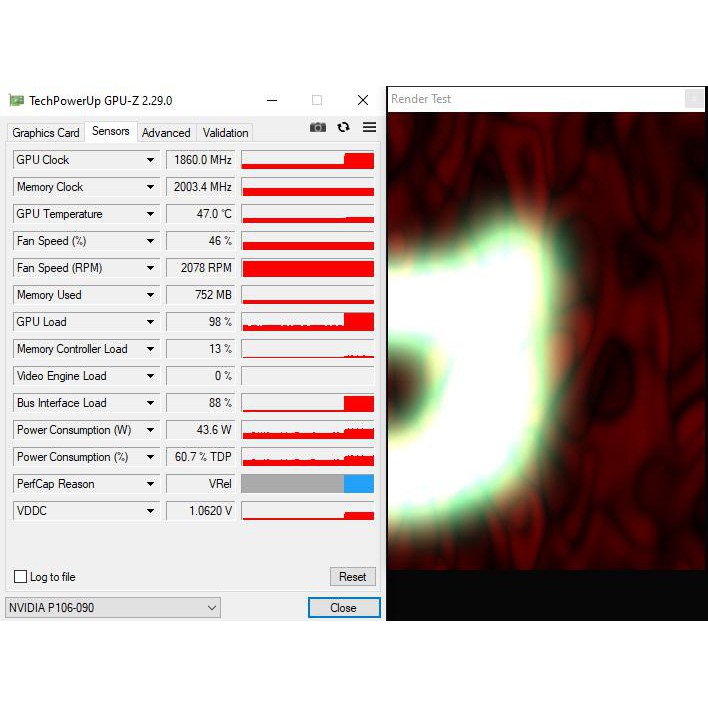Open the hamburger menu icon
This screenshot has width=708, height=708.
369,127
